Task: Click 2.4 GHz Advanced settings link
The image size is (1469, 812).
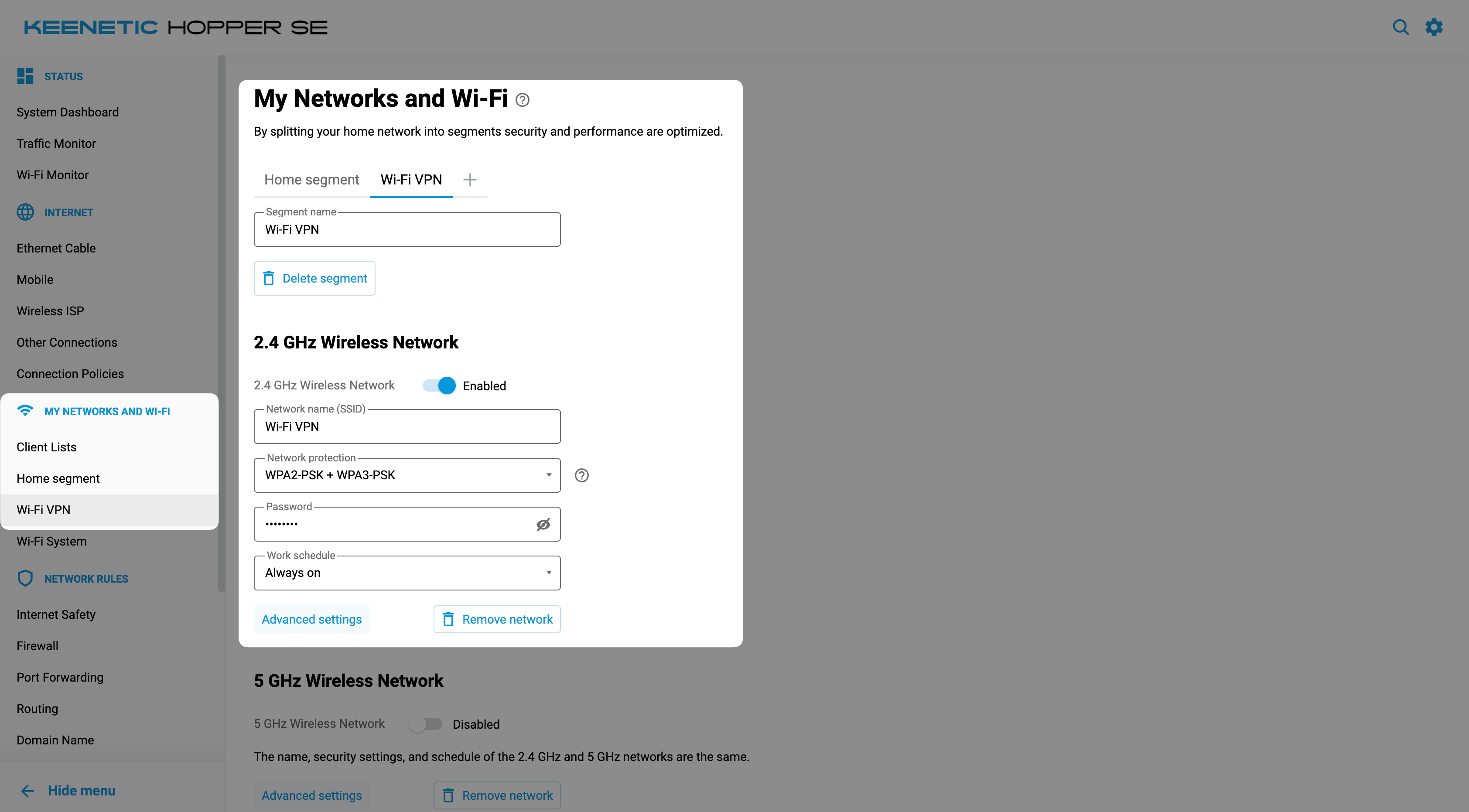Action: (x=311, y=619)
